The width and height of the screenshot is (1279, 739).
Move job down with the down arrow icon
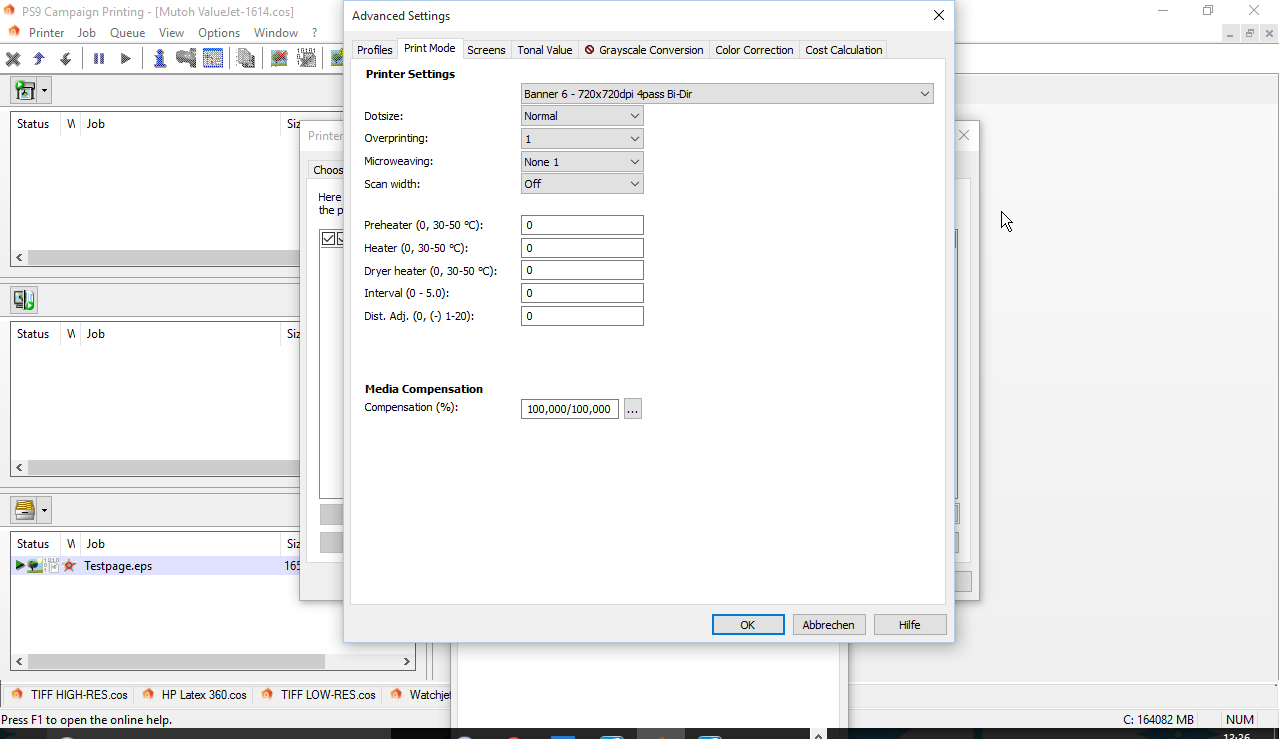pos(65,59)
